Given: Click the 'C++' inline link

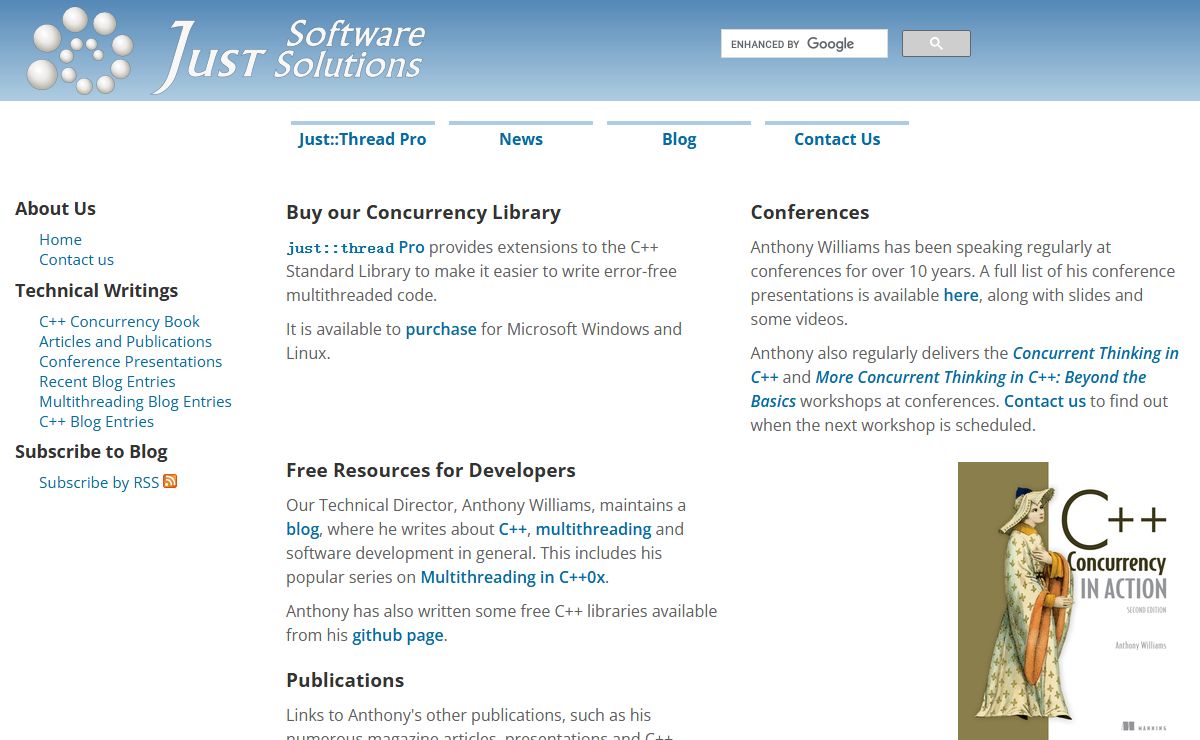Looking at the screenshot, I should click(x=513, y=529).
